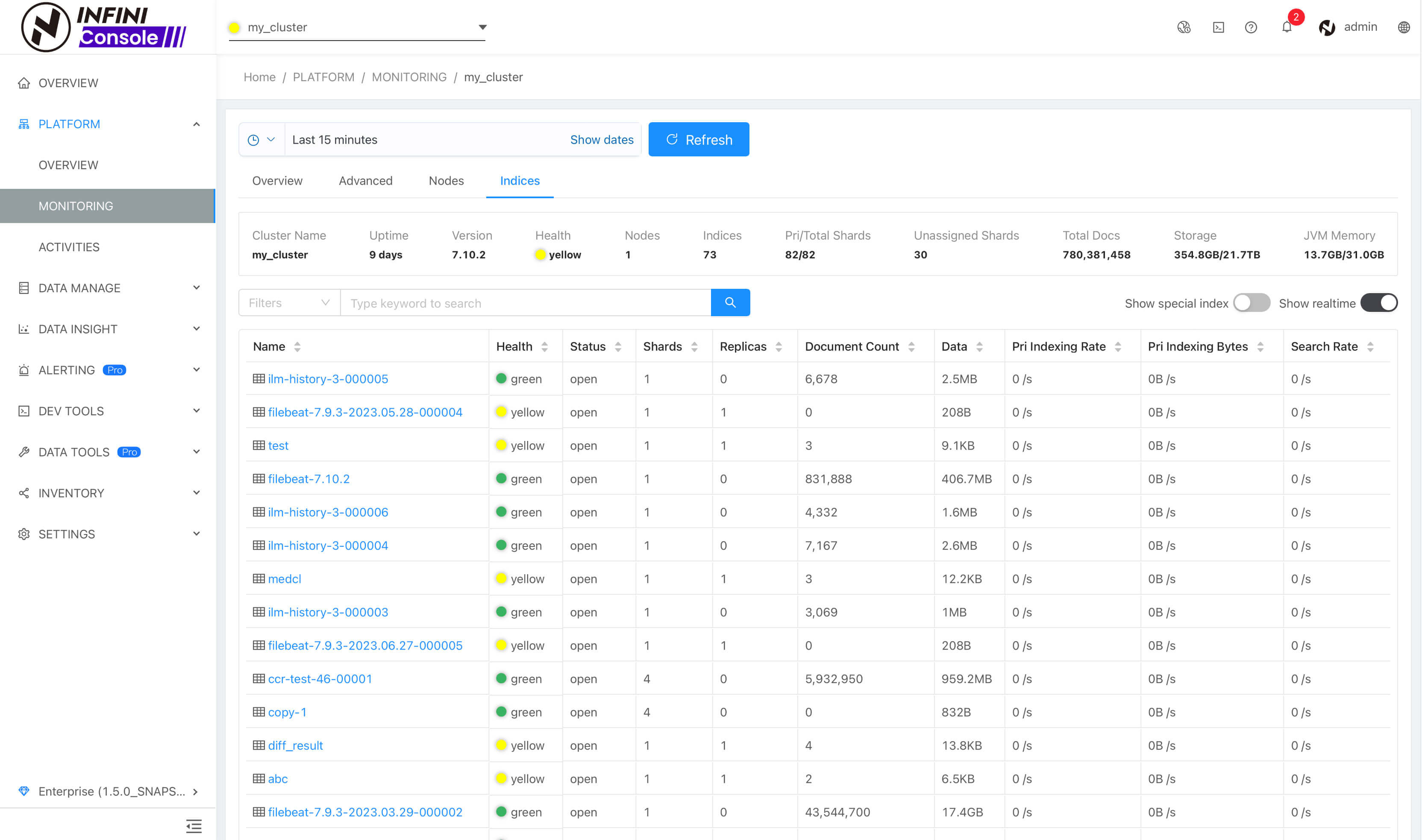1422x840 pixels.
Task: Open the test index link
Action: click(x=278, y=446)
